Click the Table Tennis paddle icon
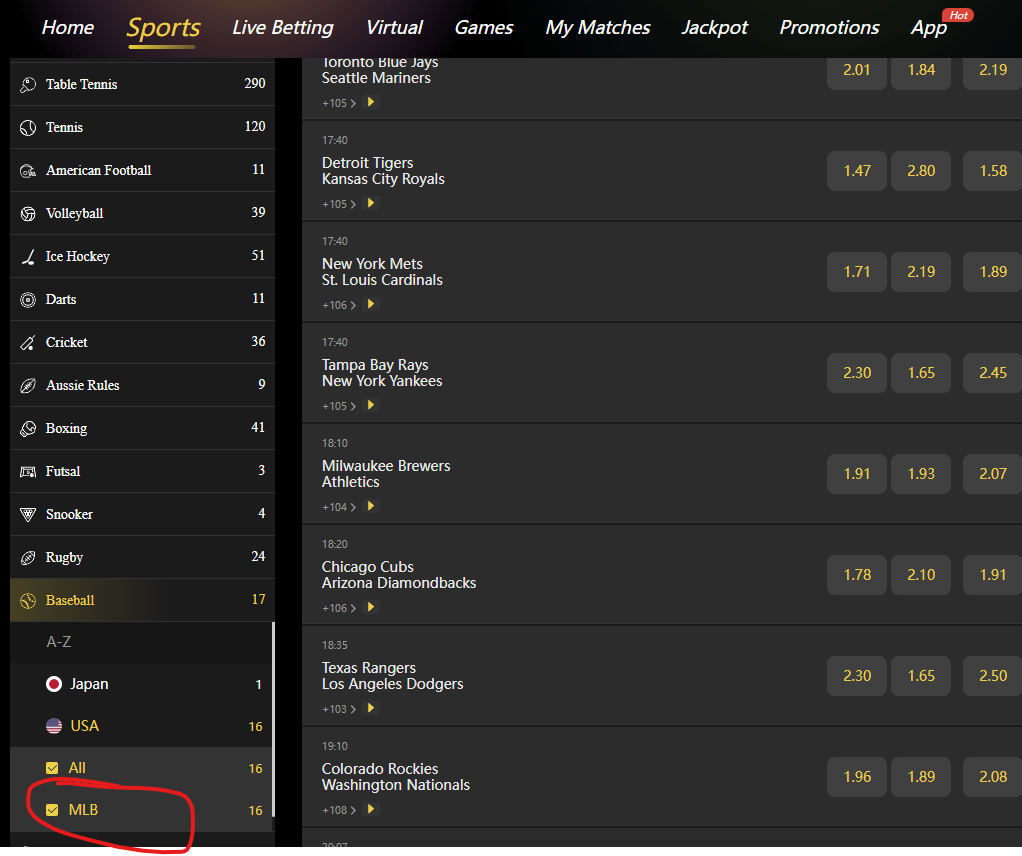The width and height of the screenshot is (1022, 856). [28, 85]
